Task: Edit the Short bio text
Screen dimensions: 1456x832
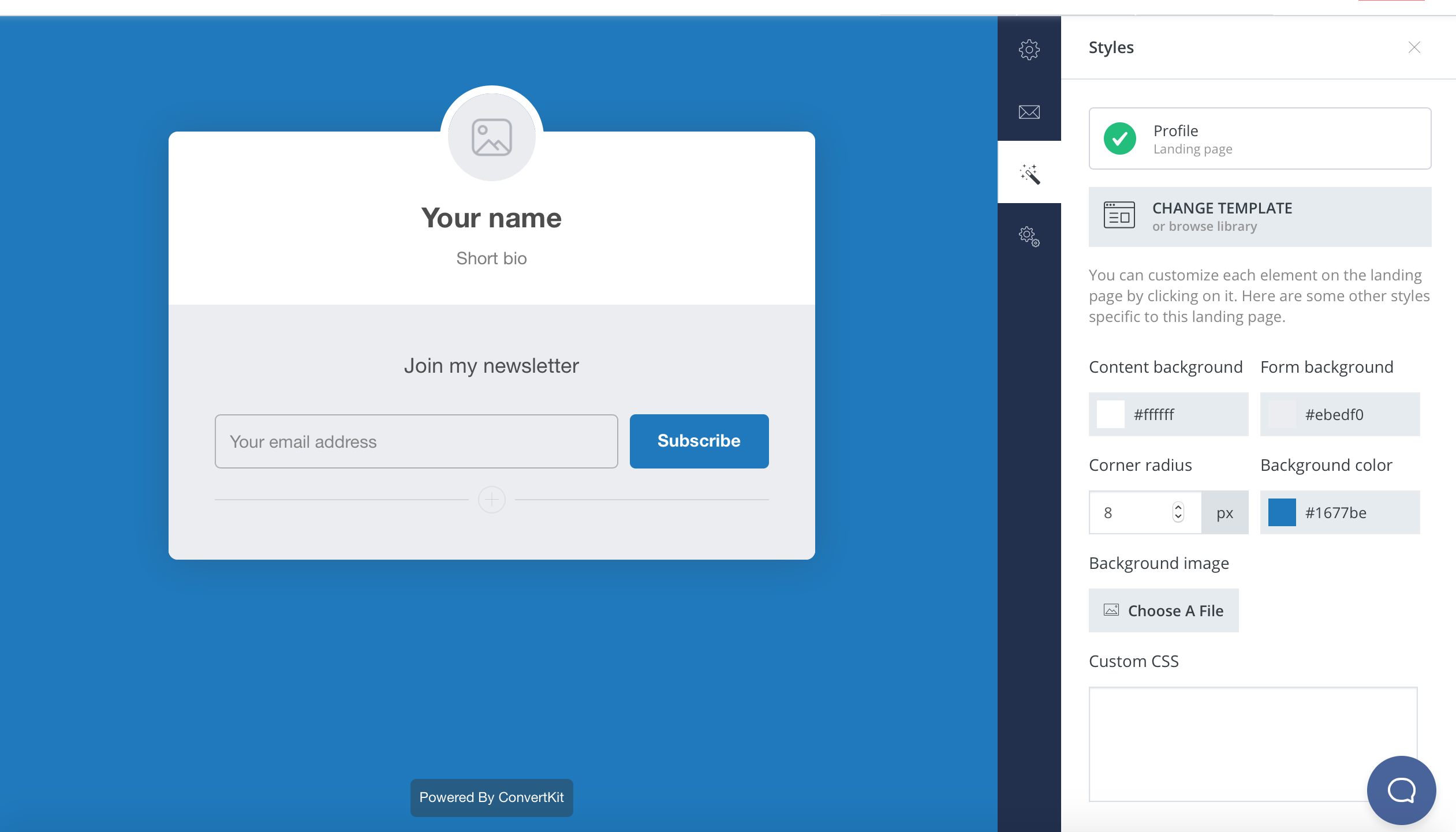Action: [x=491, y=258]
